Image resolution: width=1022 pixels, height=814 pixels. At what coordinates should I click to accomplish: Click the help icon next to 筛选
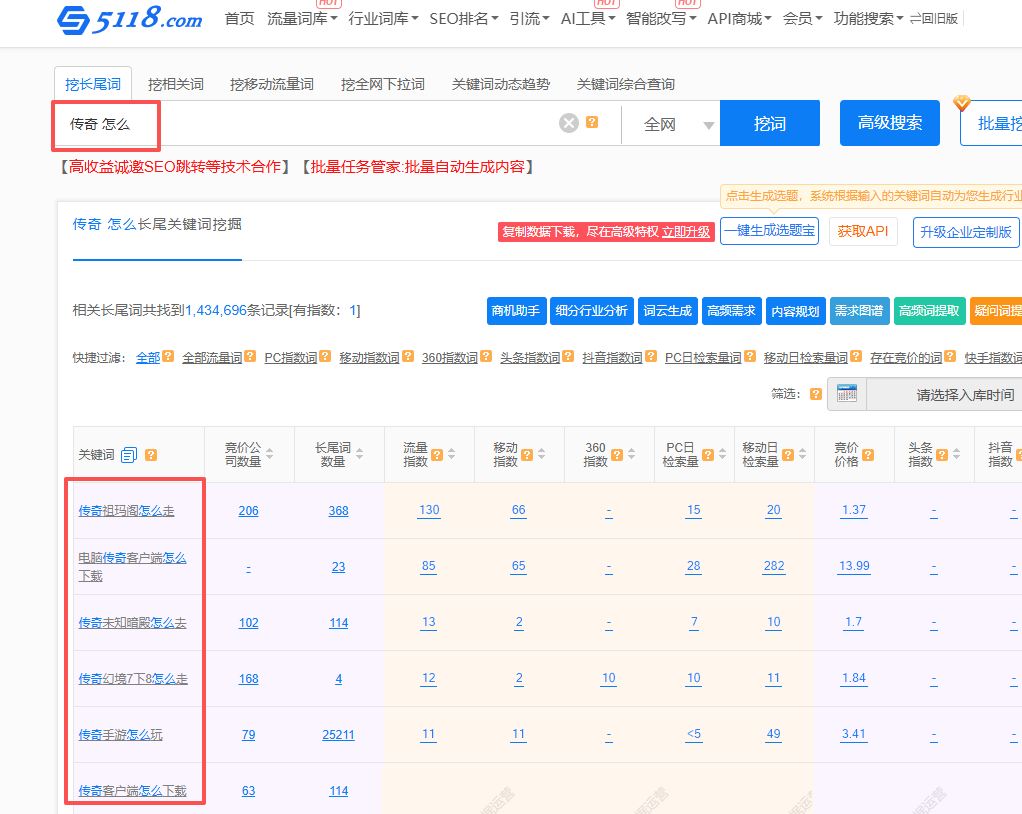coord(815,394)
